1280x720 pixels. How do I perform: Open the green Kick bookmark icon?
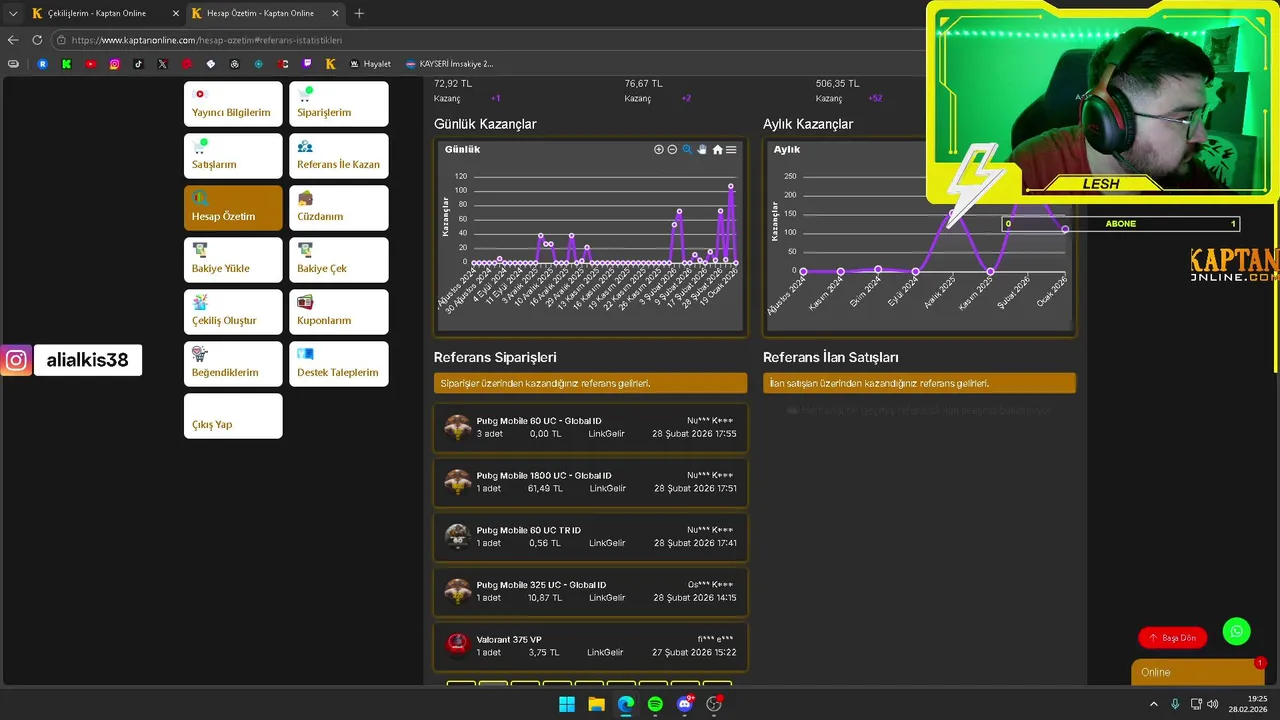coord(67,64)
